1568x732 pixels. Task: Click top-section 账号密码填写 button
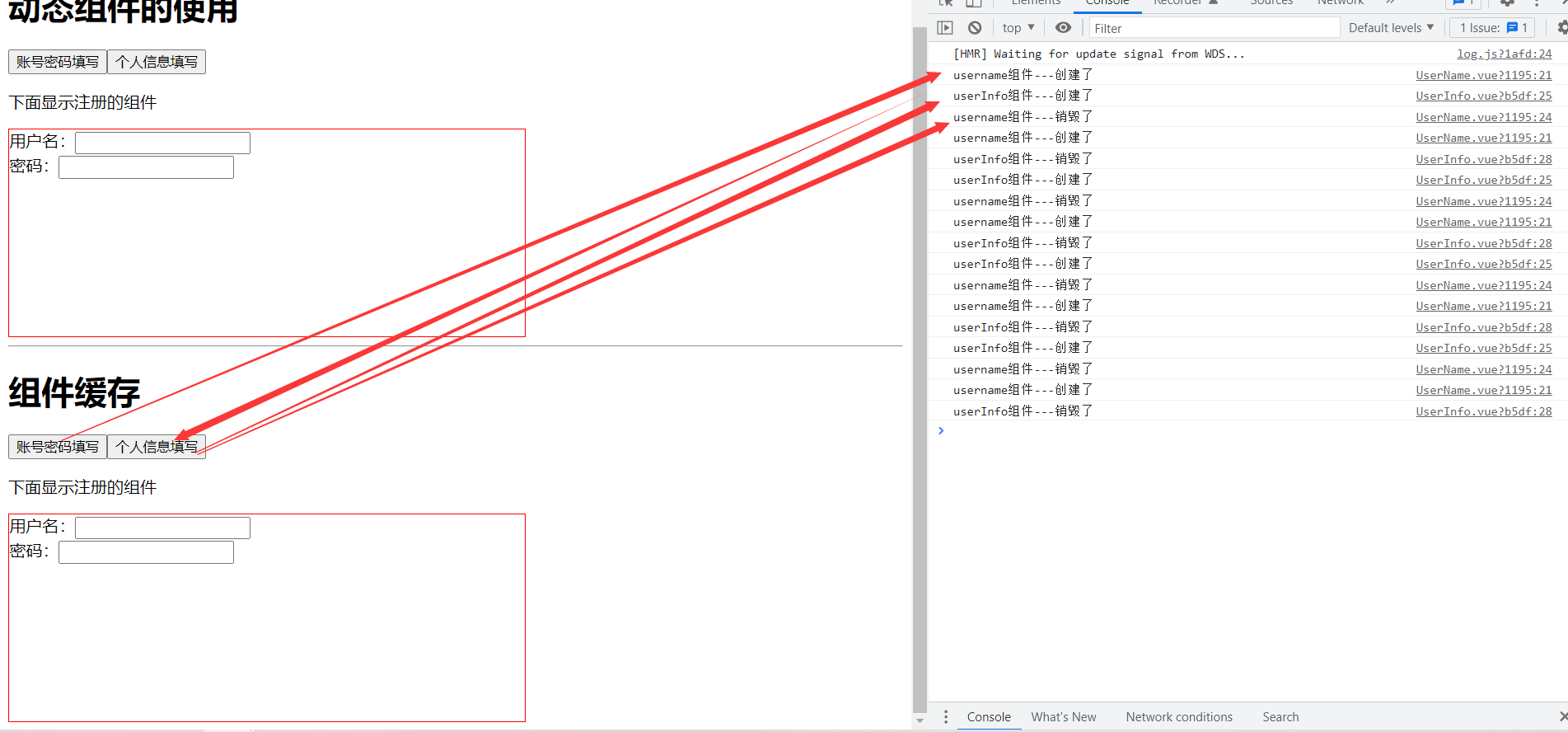click(58, 62)
